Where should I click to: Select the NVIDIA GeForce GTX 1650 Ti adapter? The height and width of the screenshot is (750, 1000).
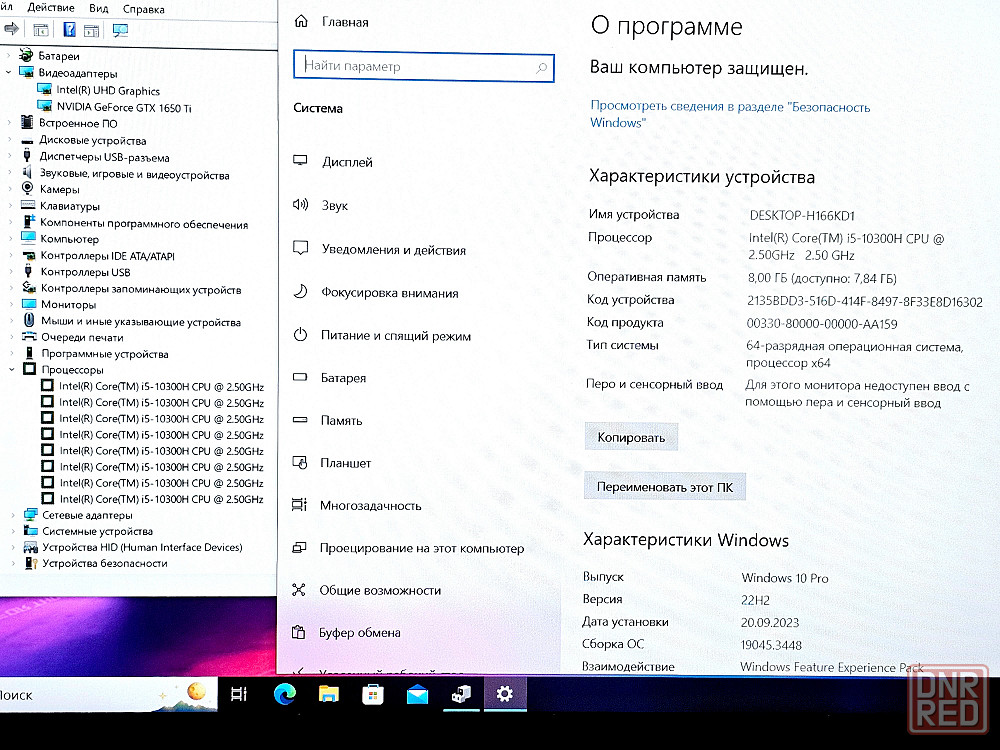[124, 108]
